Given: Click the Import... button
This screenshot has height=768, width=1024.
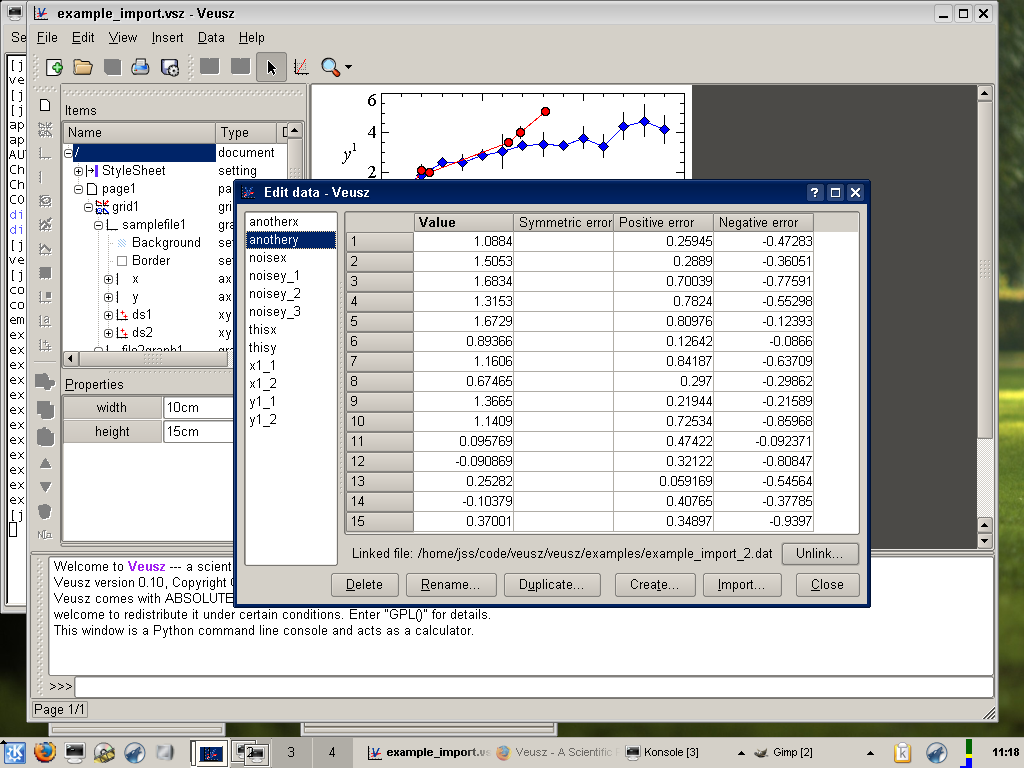Looking at the screenshot, I should coord(742,584).
